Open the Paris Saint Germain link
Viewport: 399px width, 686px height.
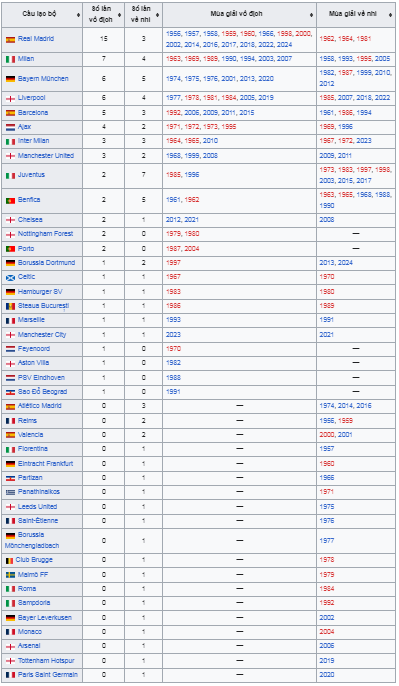[x=48, y=675]
